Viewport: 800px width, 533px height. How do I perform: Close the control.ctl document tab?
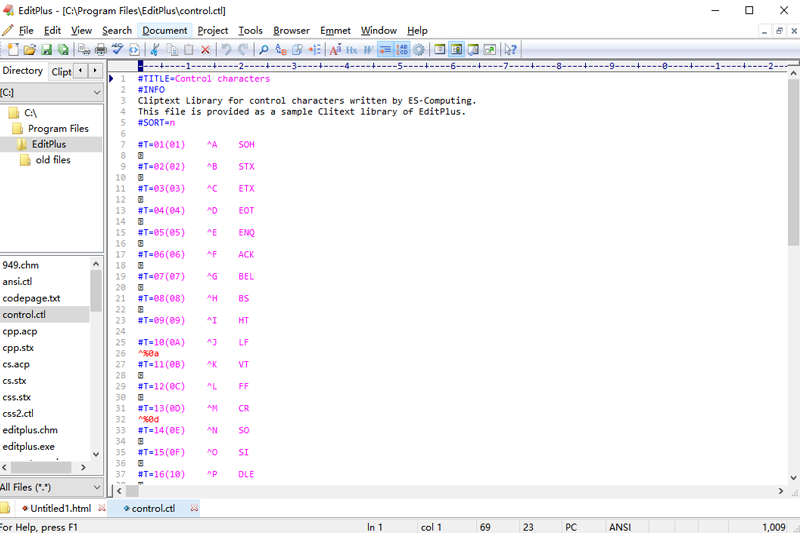pyautogui.click(x=194, y=508)
